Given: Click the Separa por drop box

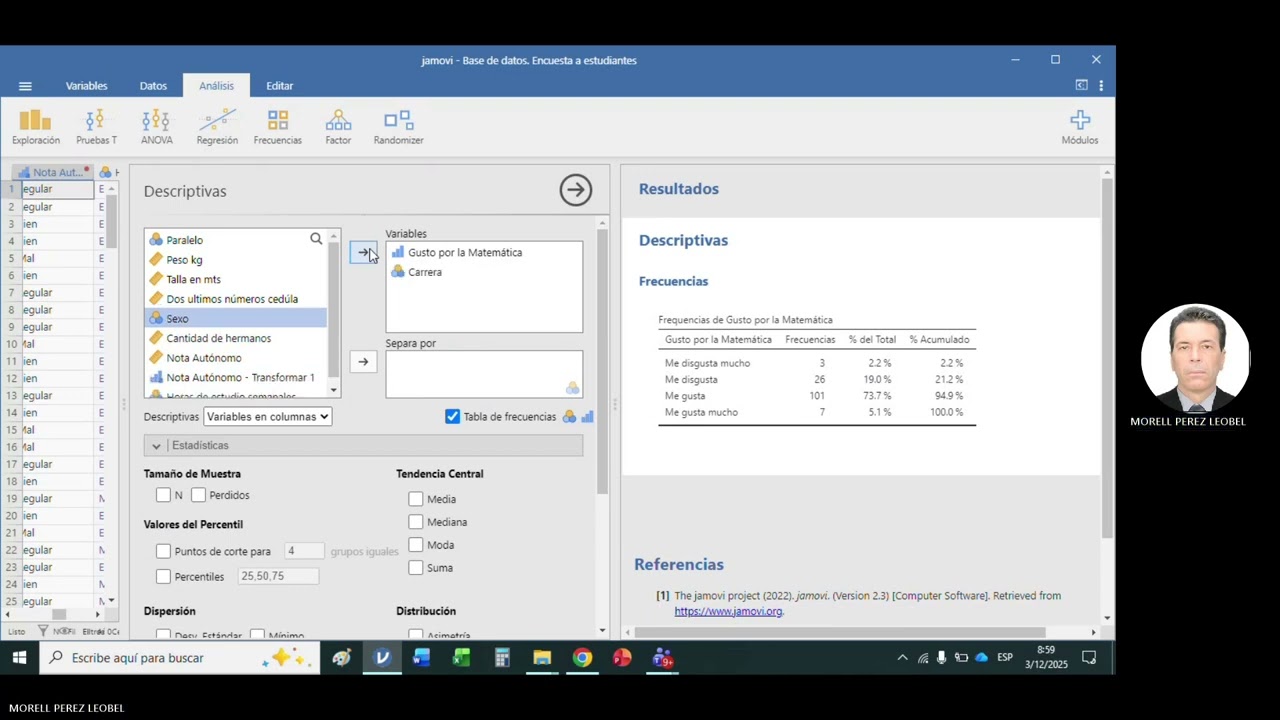Looking at the screenshot, I should [x=484, y=374].
